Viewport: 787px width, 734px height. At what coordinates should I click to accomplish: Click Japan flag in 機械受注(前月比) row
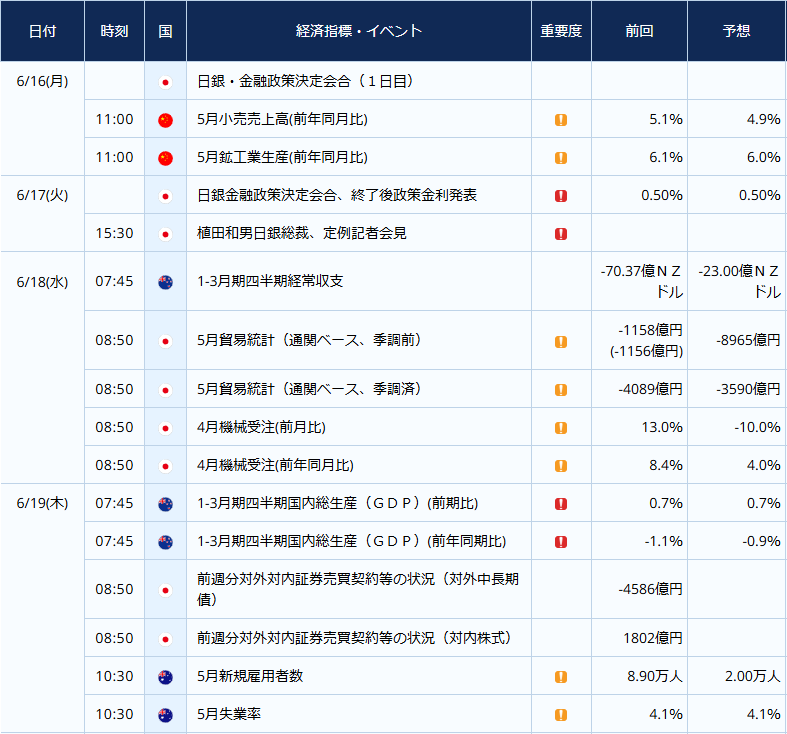165,428
